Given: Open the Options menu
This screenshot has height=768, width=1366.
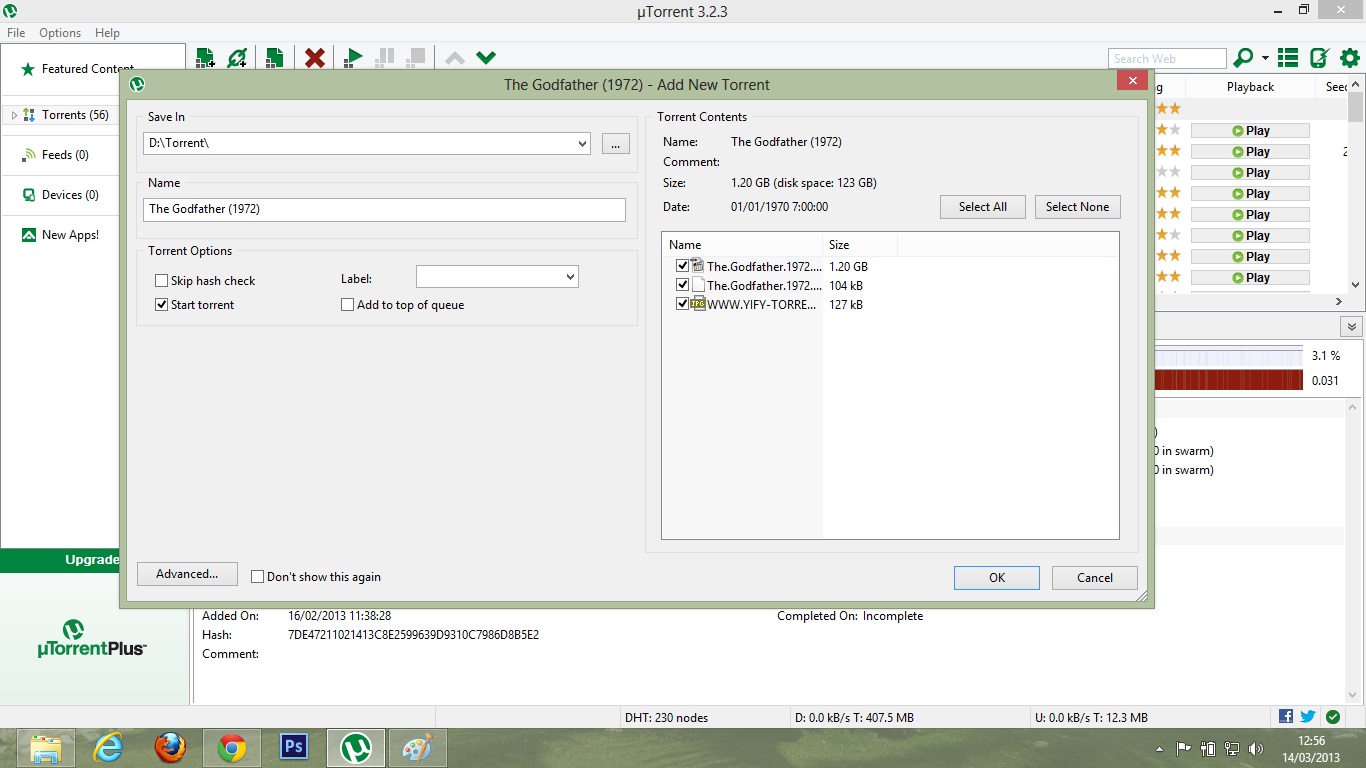Looking at the screenshot, I should 60,33.
